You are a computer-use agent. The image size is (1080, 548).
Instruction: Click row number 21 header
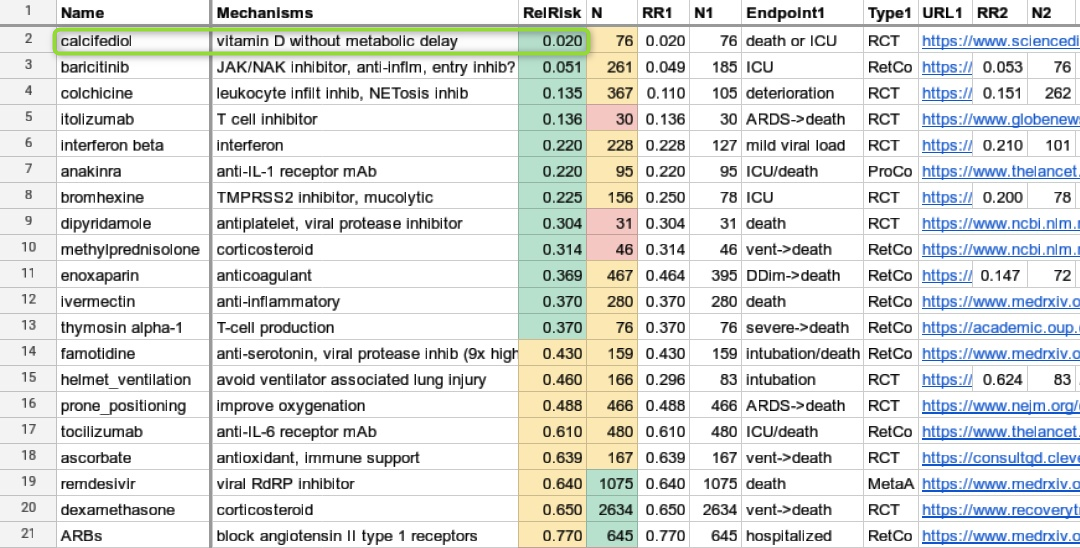point(29,535)
